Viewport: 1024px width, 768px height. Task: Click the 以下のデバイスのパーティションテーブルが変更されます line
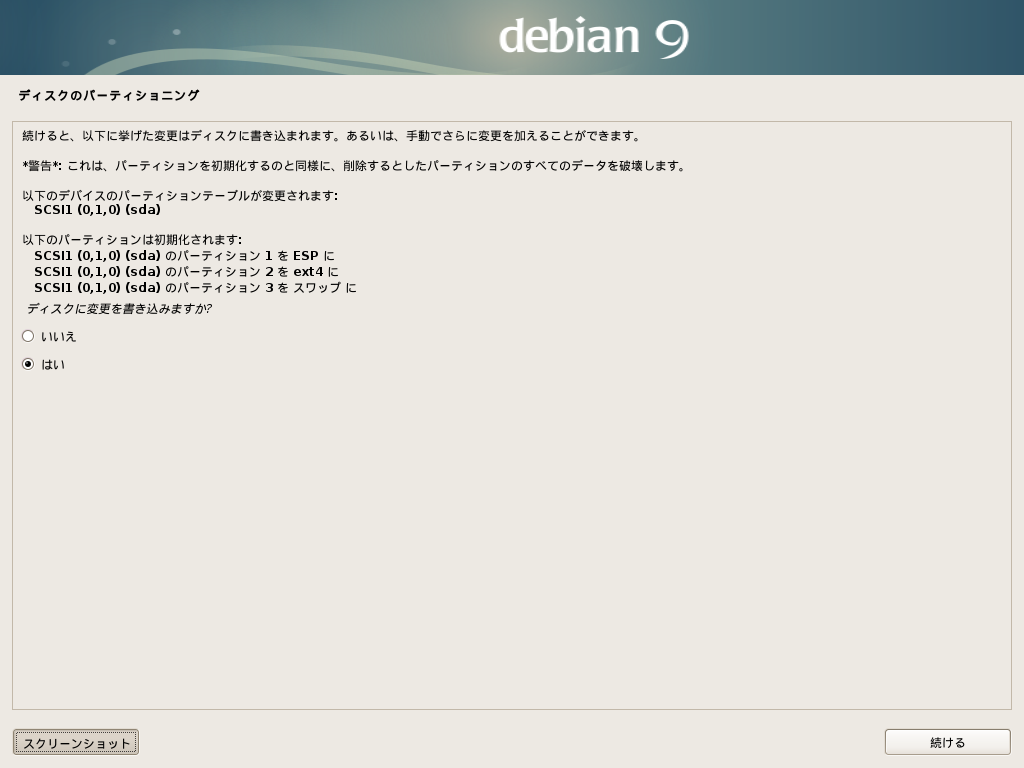pyautogui.click(x=180, y=196)
